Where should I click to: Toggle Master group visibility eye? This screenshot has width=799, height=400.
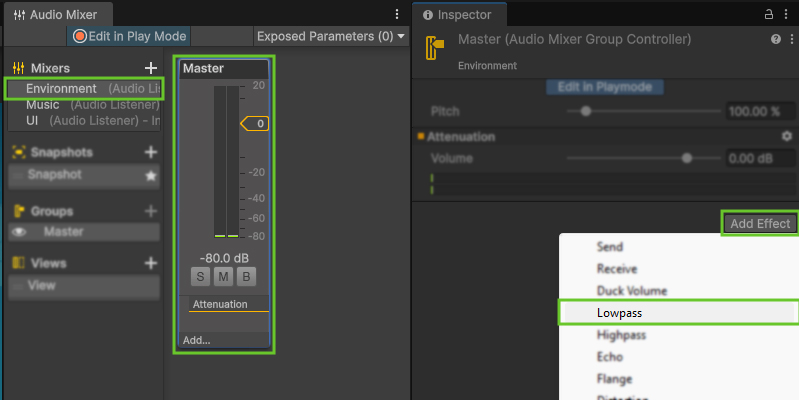[x=18, y=232]
